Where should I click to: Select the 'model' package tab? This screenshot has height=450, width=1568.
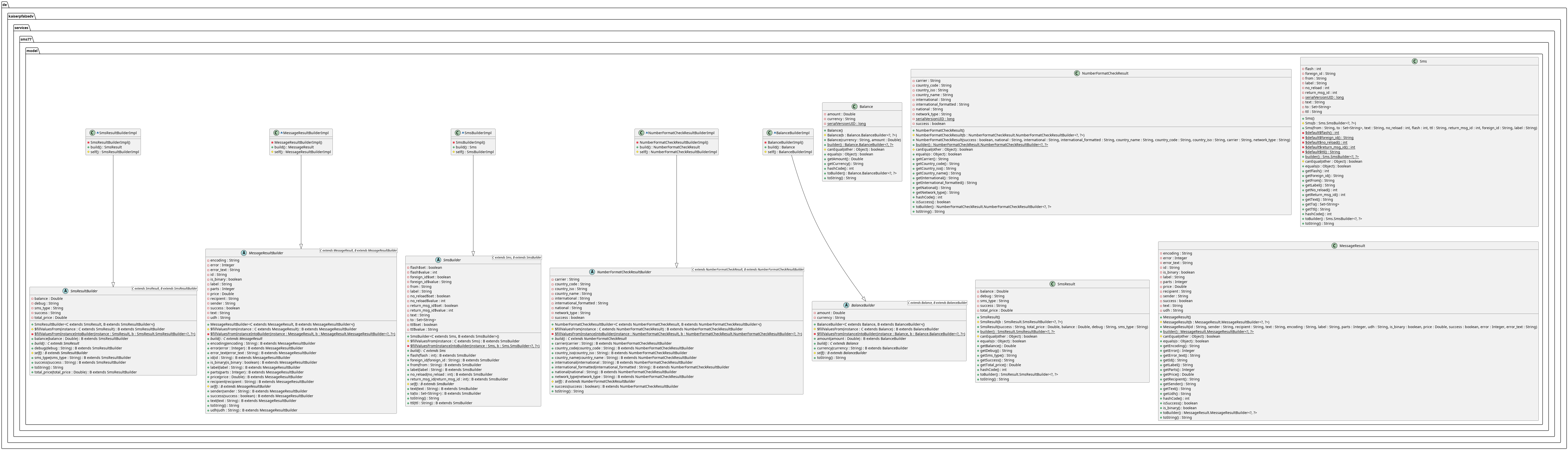tap(32, 51)
